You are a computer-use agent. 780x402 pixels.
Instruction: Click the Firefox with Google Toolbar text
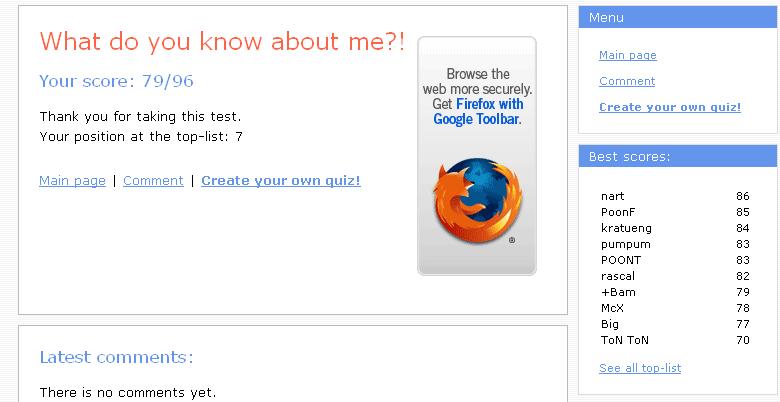(478, 111)
